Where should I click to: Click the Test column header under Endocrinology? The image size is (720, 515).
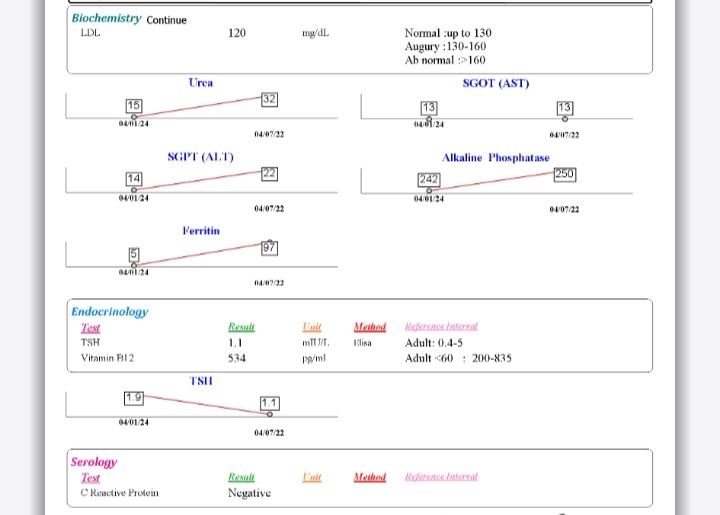pos(90,327)
